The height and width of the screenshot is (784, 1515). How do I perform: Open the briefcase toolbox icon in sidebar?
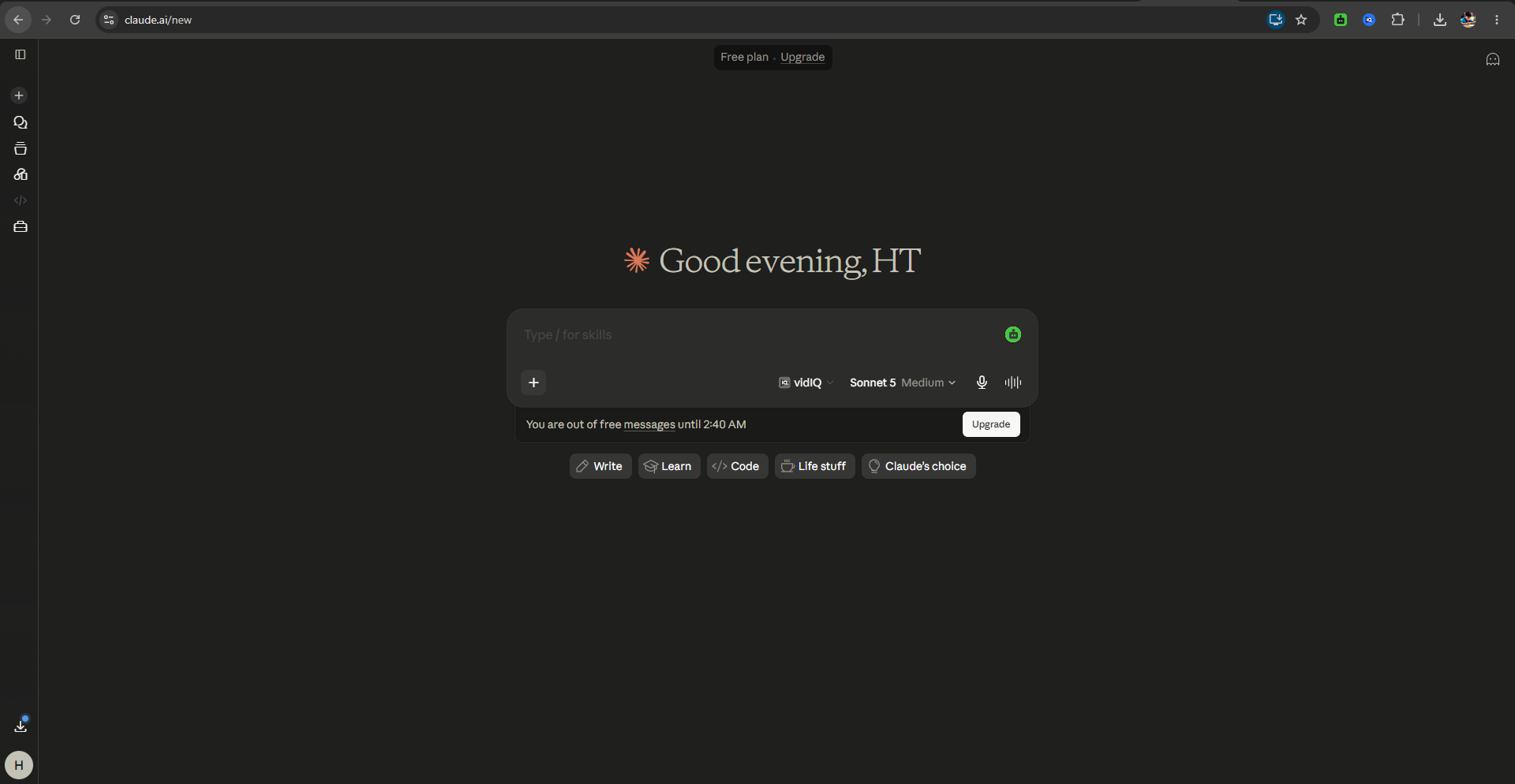tap(21, 227)
